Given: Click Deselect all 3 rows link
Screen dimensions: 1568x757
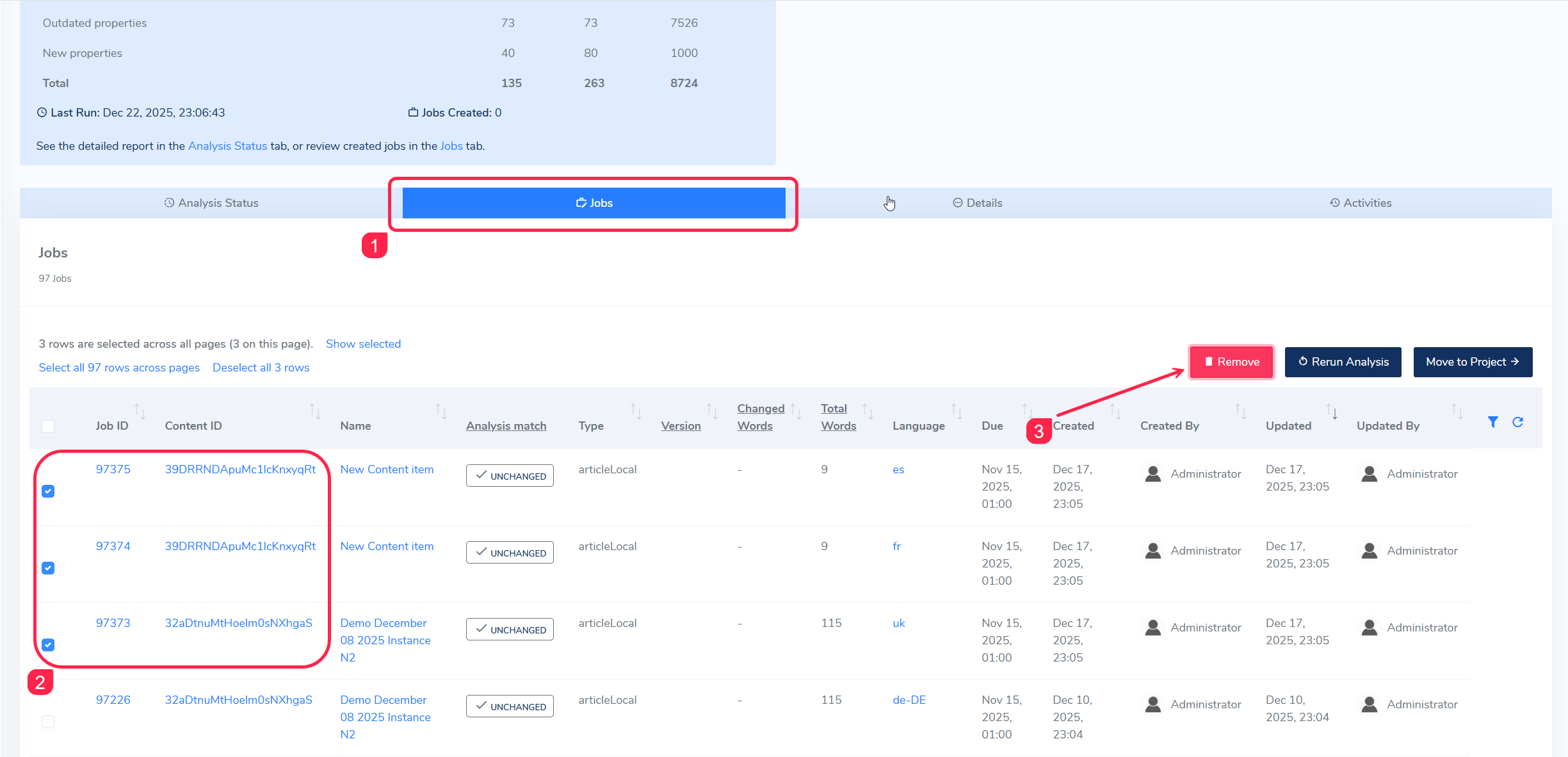Looking at the screenshot, I should [x=261, y=368].
